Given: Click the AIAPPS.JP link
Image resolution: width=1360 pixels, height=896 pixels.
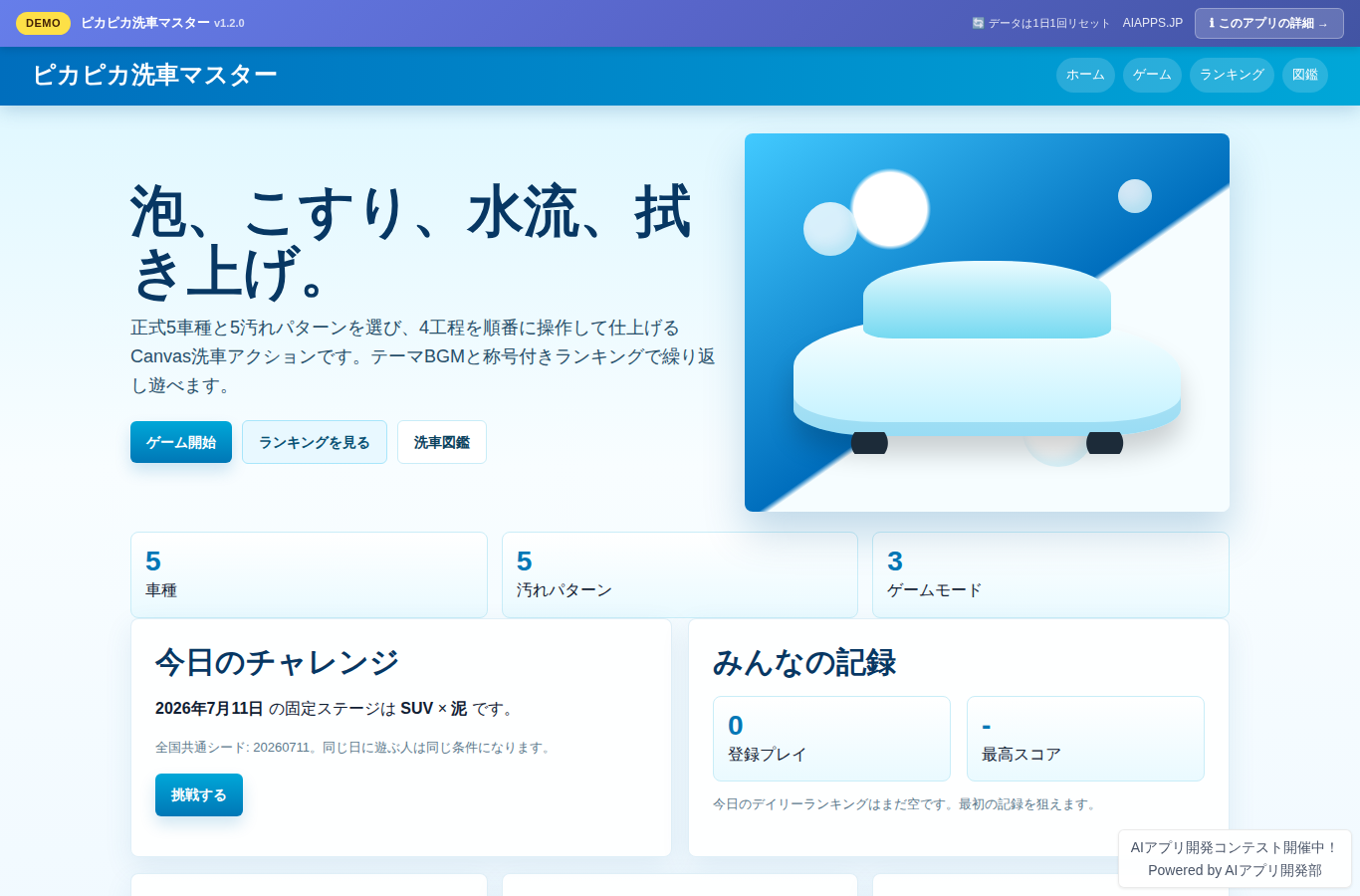Looking at the screenshot, I should [1153, 23].
